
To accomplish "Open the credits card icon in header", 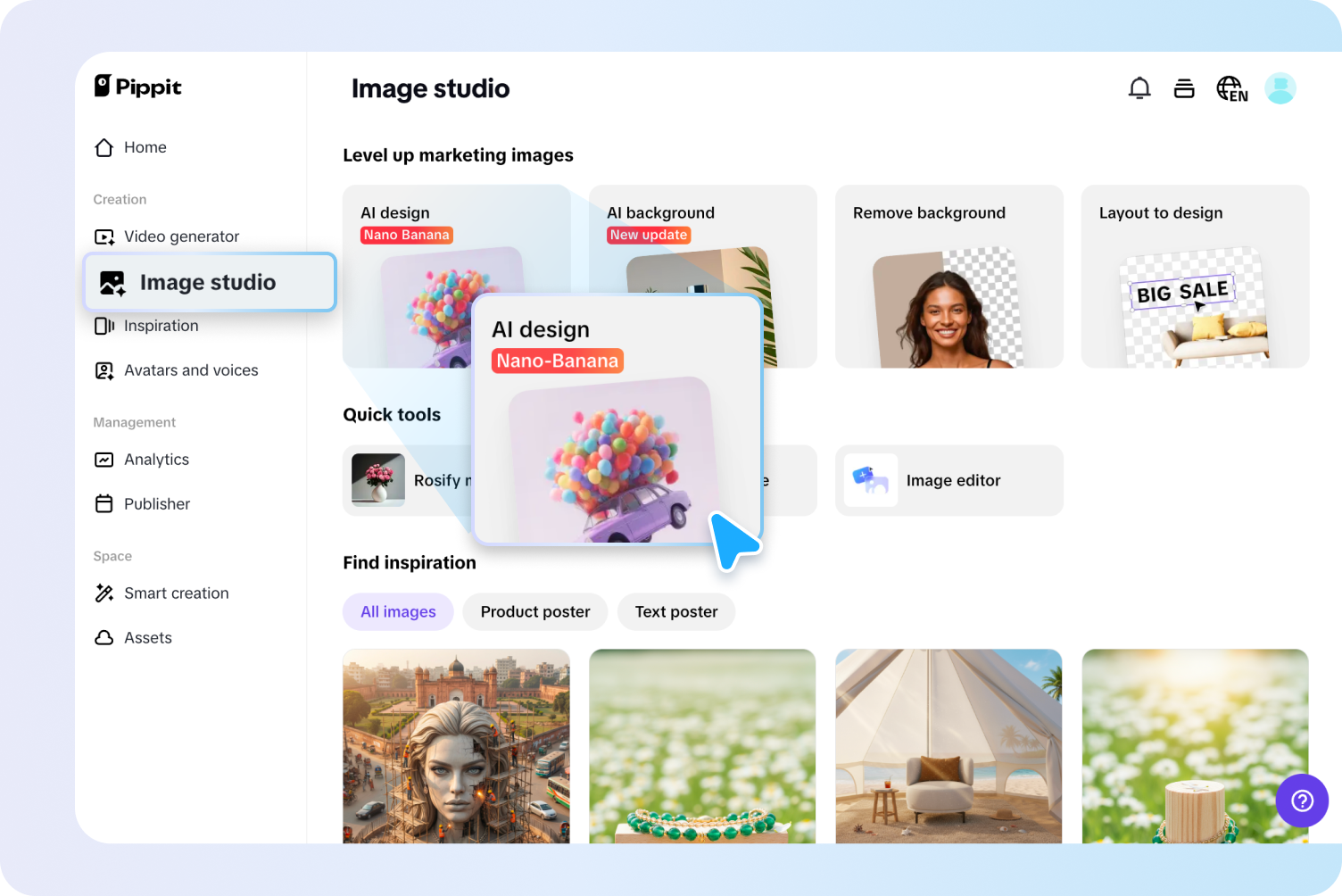I will (1184, 88).
